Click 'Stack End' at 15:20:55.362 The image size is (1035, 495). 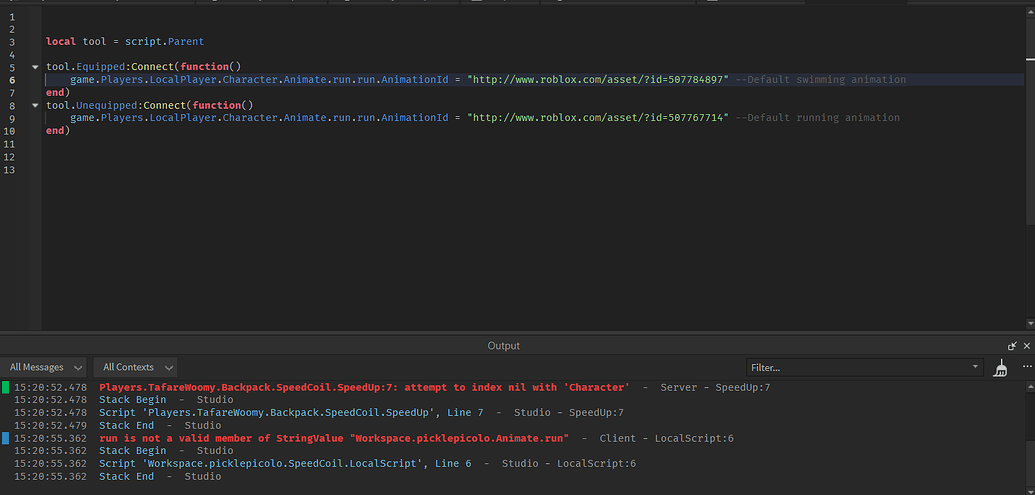[127, 477]
